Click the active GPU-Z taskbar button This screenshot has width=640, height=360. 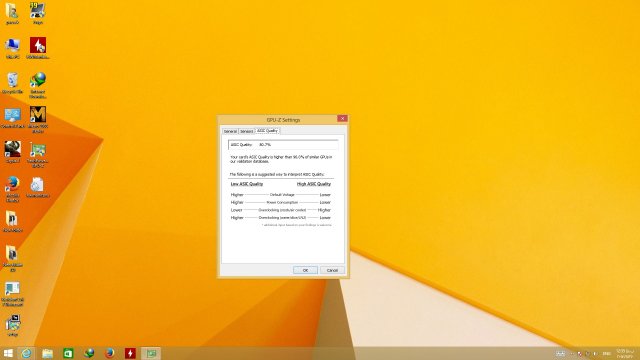[x=151, y=353]
